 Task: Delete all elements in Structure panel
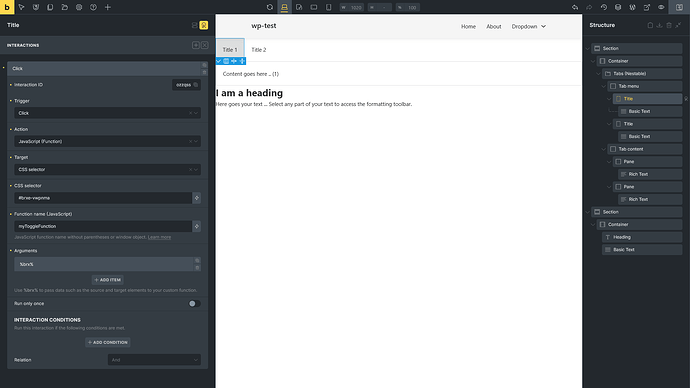669,26
